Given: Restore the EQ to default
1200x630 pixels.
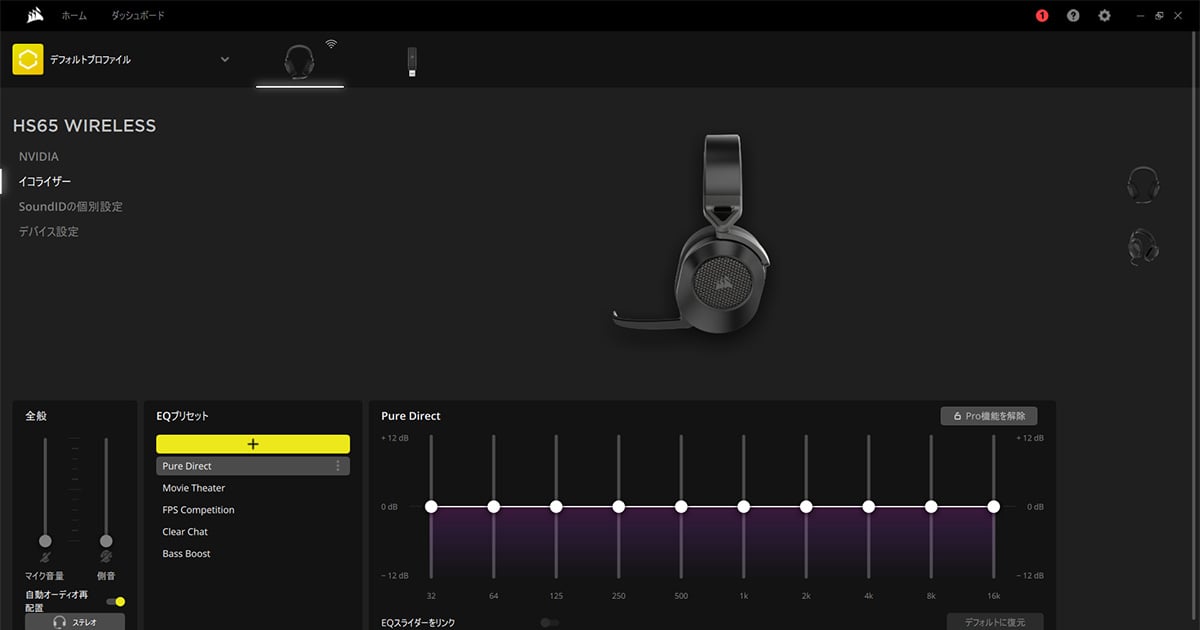Looking at the screenshot, I should click(995, 622).
